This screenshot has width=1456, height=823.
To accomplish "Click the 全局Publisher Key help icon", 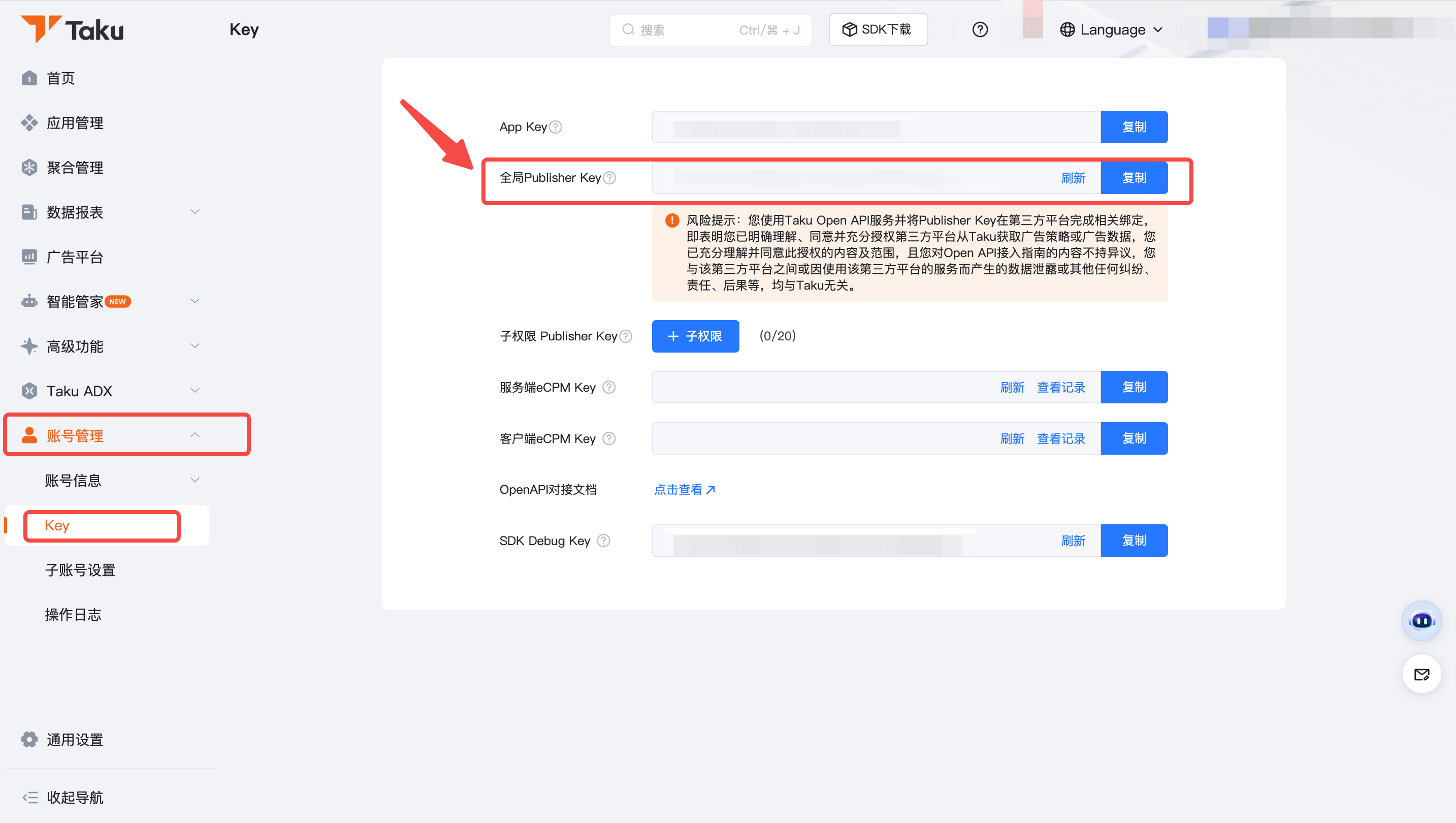I will (609, 178).
